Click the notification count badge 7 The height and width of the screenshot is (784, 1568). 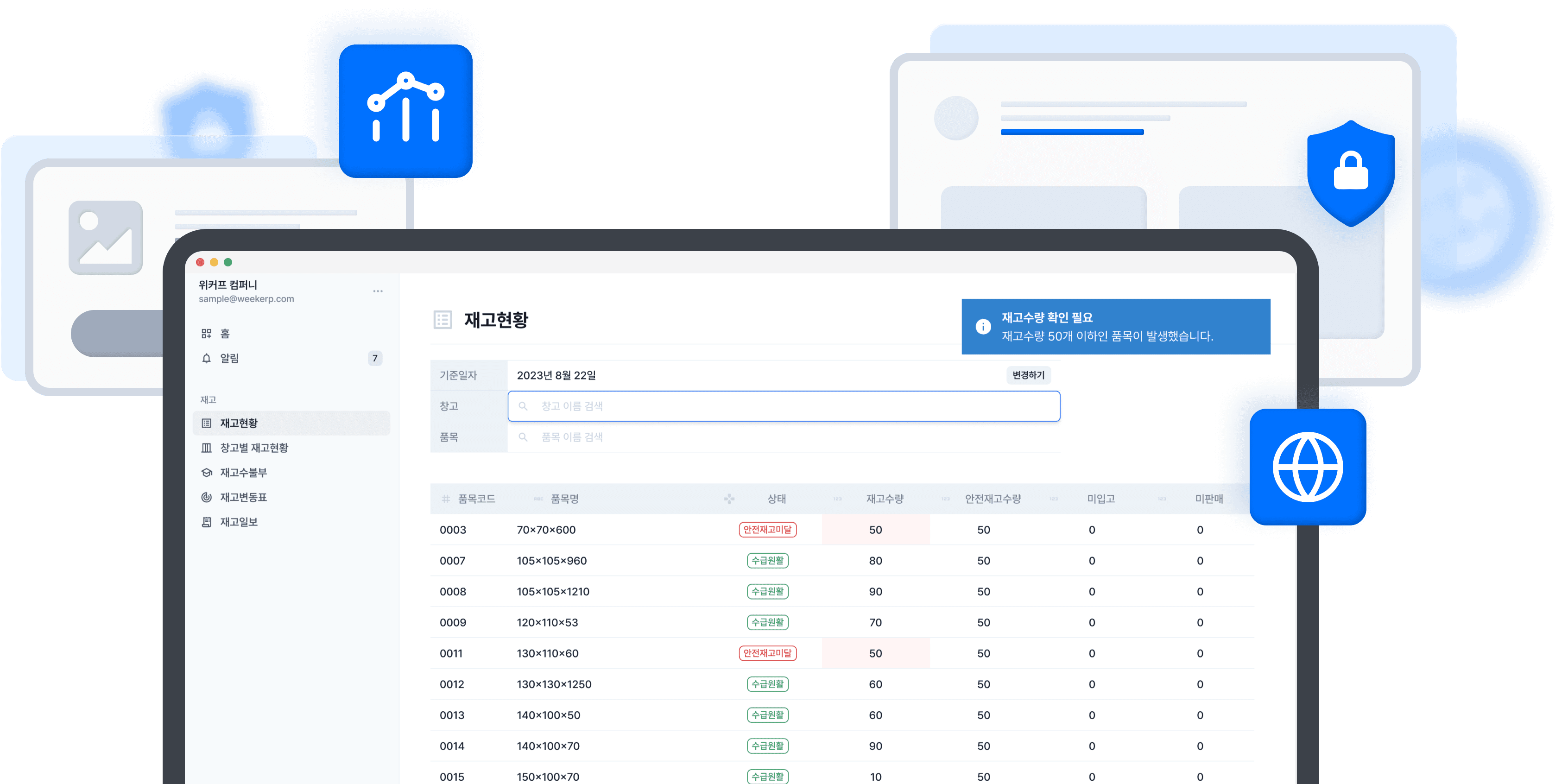pyautogui.click(x=375, y=359)
